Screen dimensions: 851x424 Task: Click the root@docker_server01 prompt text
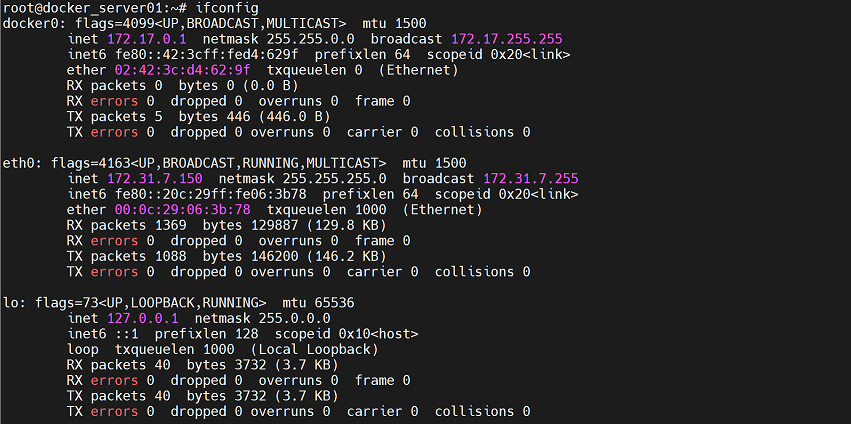tap(78, 8)
